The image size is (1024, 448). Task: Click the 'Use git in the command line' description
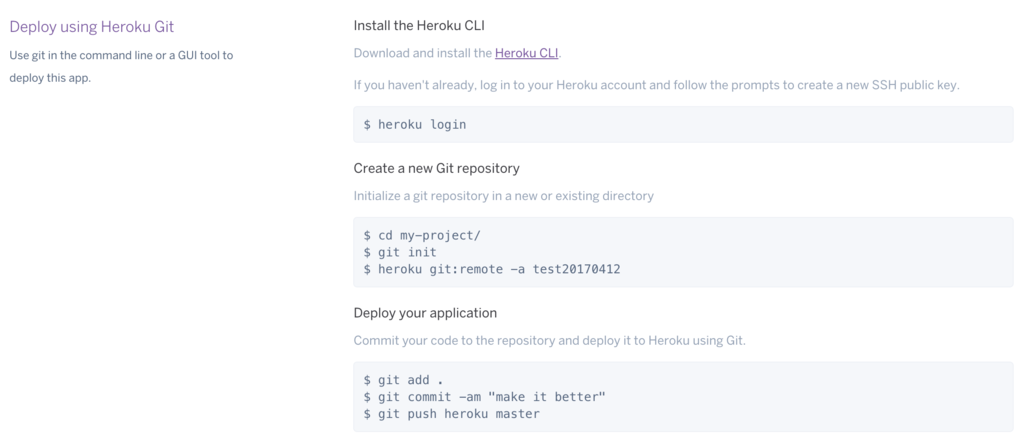click(121, 67)
